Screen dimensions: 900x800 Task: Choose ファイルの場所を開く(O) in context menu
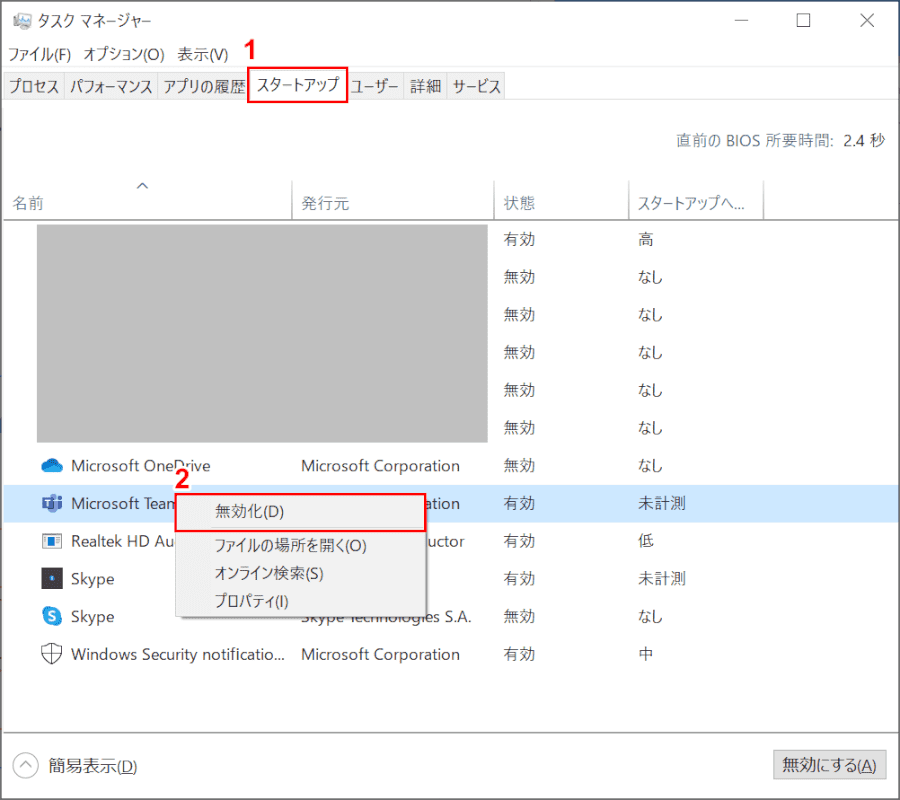click(300, 545)
